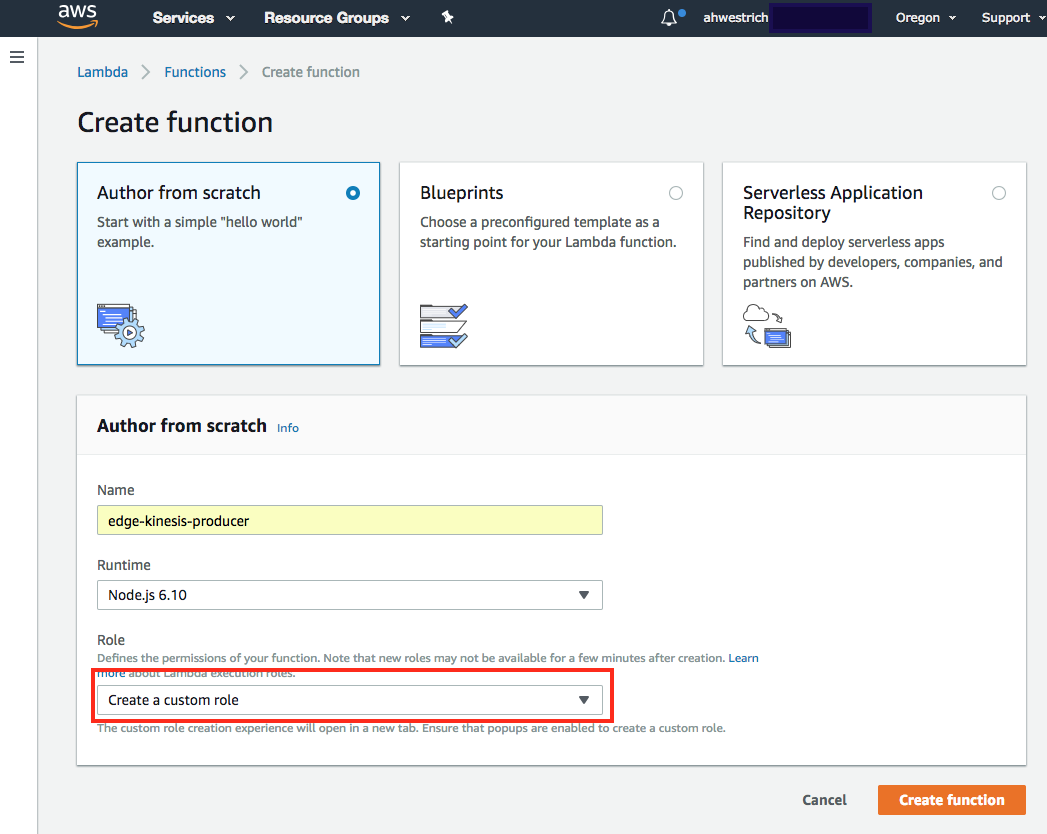This screenshot has width=1047, height=834.
Task: Click the Blueprints checklist icon
Action: point(443,325)
